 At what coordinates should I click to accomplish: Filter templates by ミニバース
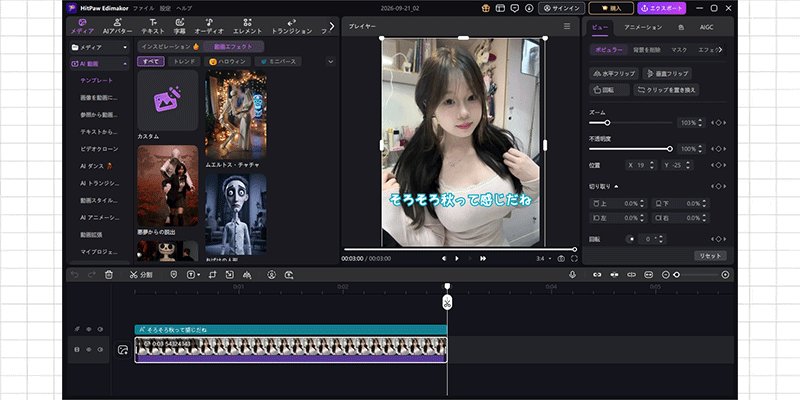(278, 61)
